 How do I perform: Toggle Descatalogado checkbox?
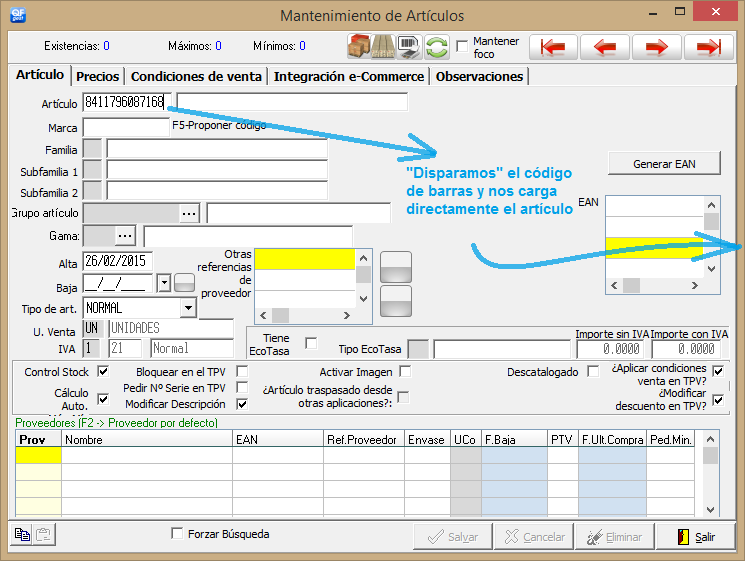tap(593, 371)
